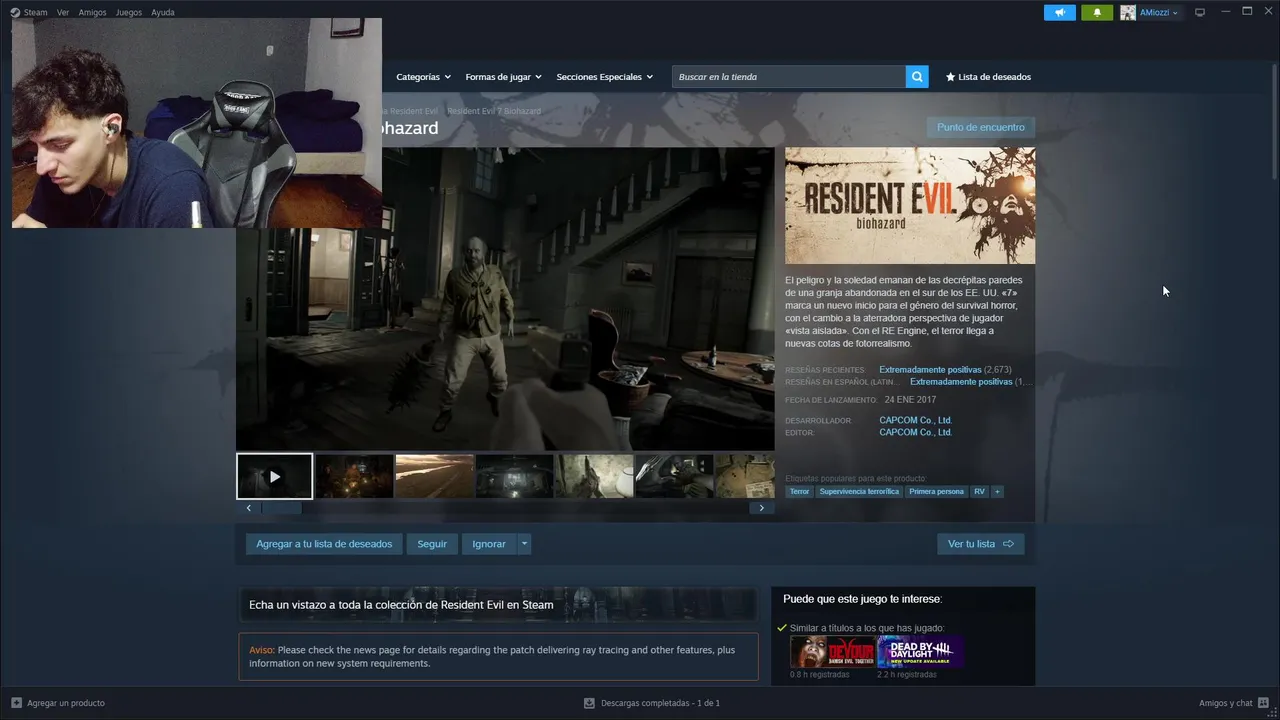Click the Dead by Daylight game thumbnail
This screenshot has width=1280, height=720.
[920, 652]
